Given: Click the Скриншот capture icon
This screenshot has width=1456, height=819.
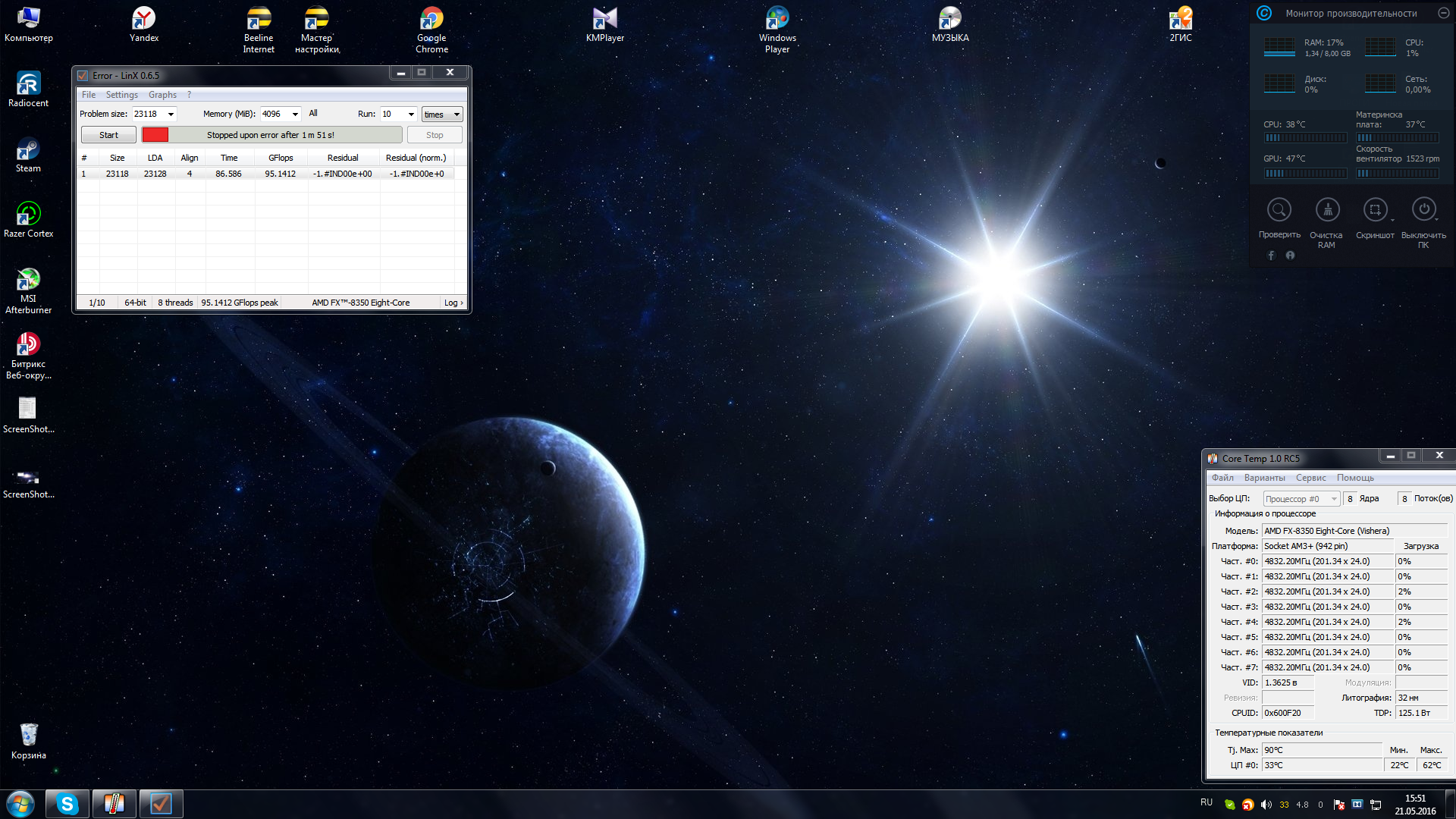Looking at the screenshot, I should pos(1375,210).
